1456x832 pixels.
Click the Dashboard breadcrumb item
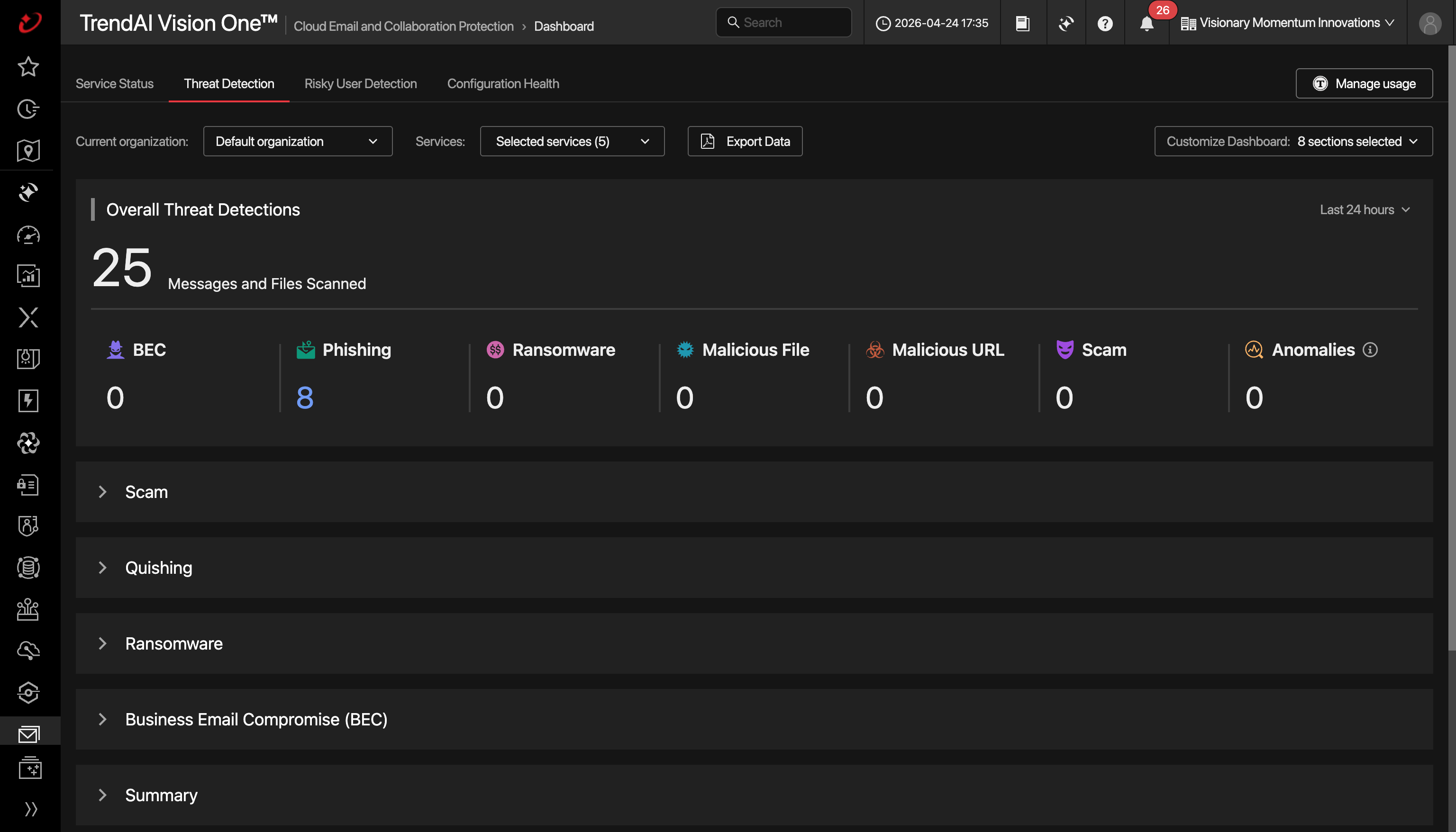[x=564, y=26]
